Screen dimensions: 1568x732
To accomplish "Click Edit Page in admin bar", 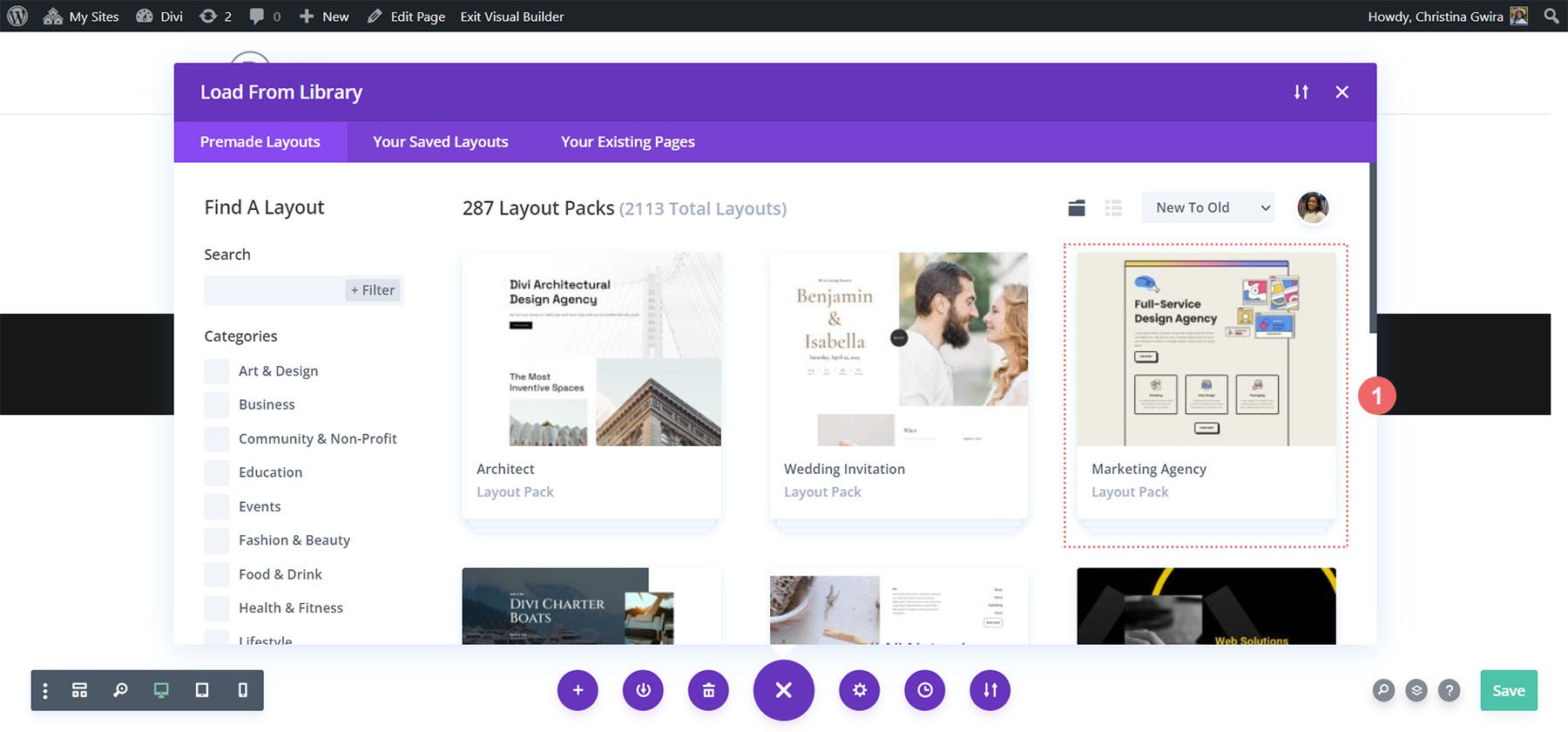I will [x=406, y=16].
